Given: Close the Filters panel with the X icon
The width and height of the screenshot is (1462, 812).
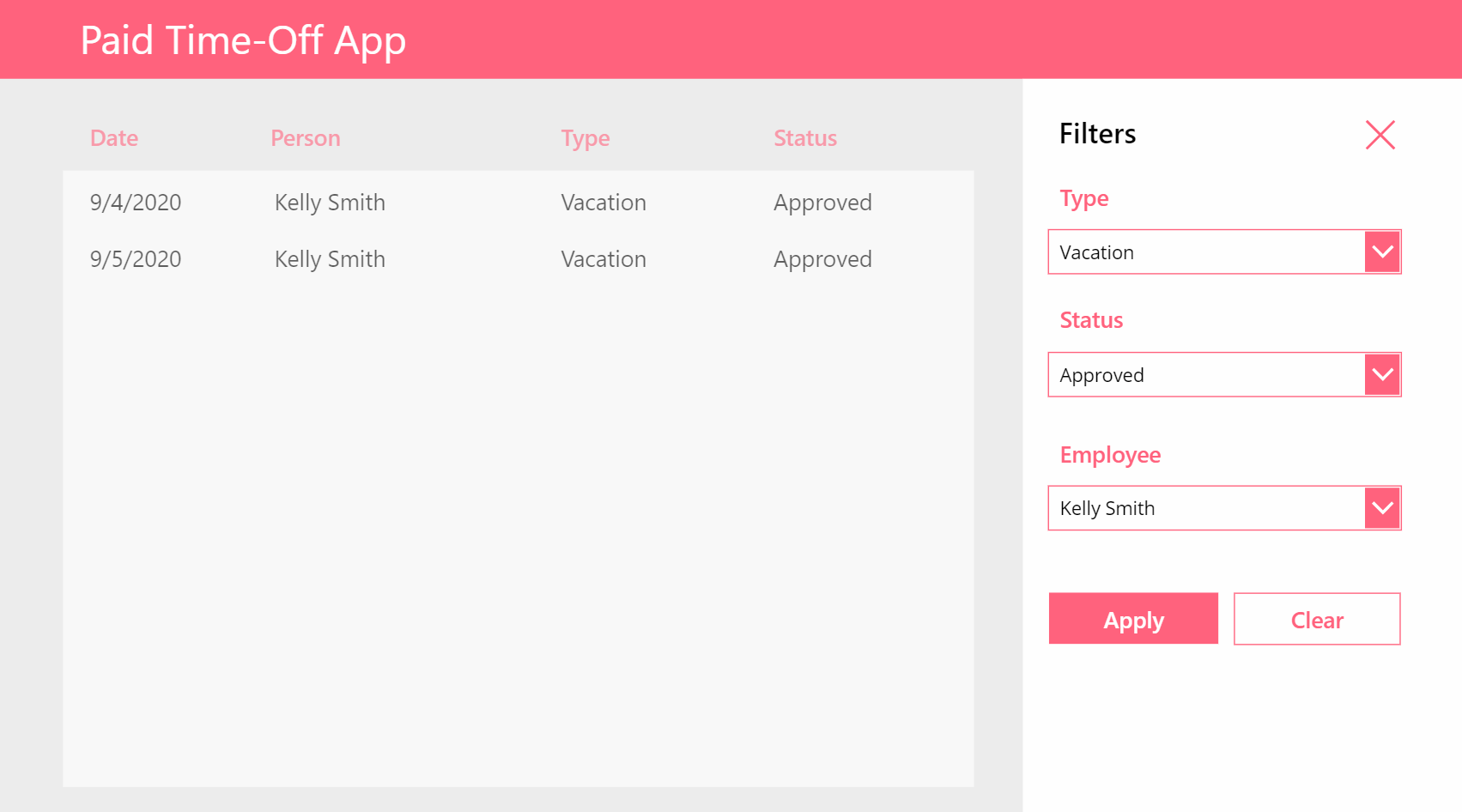Looking at the screenshot, I should (1380, 134).
